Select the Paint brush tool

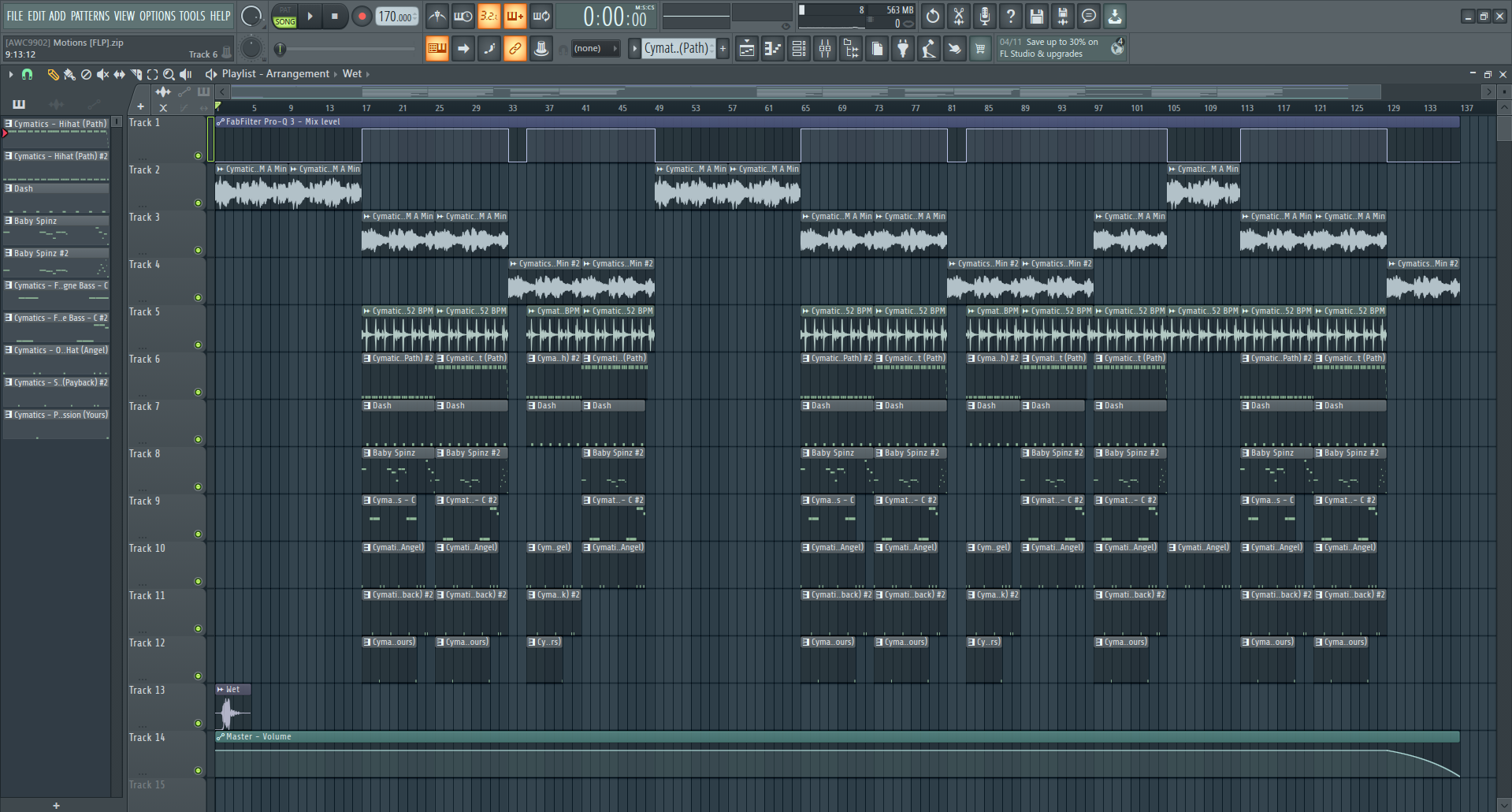(69, 74)
